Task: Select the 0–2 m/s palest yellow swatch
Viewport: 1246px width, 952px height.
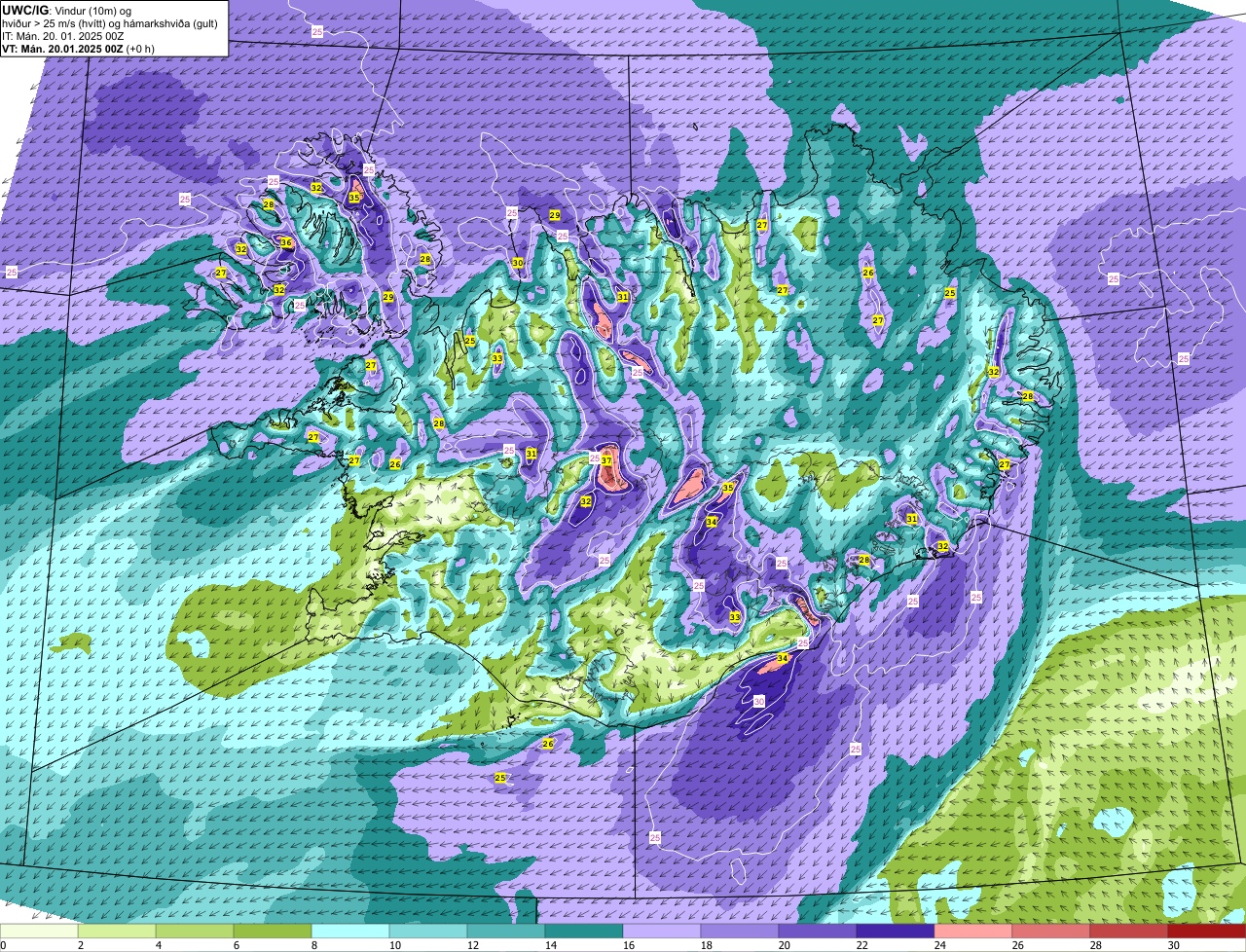Action: [39, 932]
